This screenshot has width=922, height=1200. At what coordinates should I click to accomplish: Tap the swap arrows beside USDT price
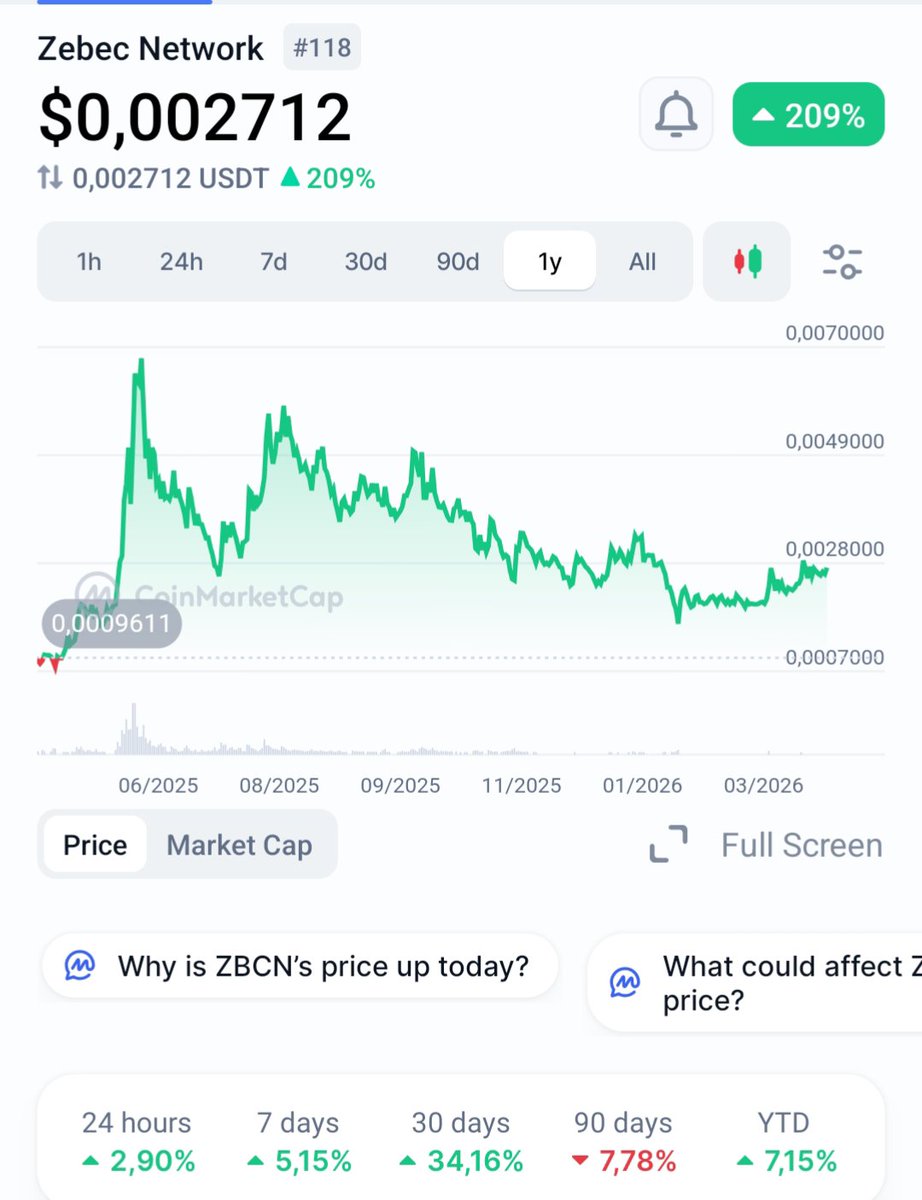coord(50,179)
